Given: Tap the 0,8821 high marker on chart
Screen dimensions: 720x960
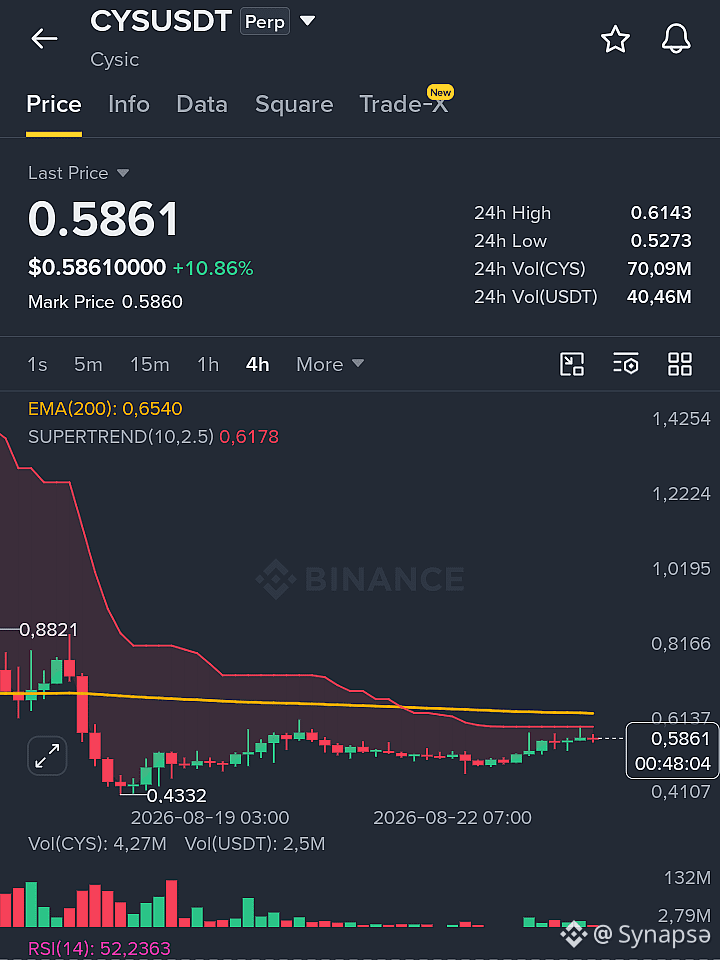Looking at the screenshot, I should 48,629.
